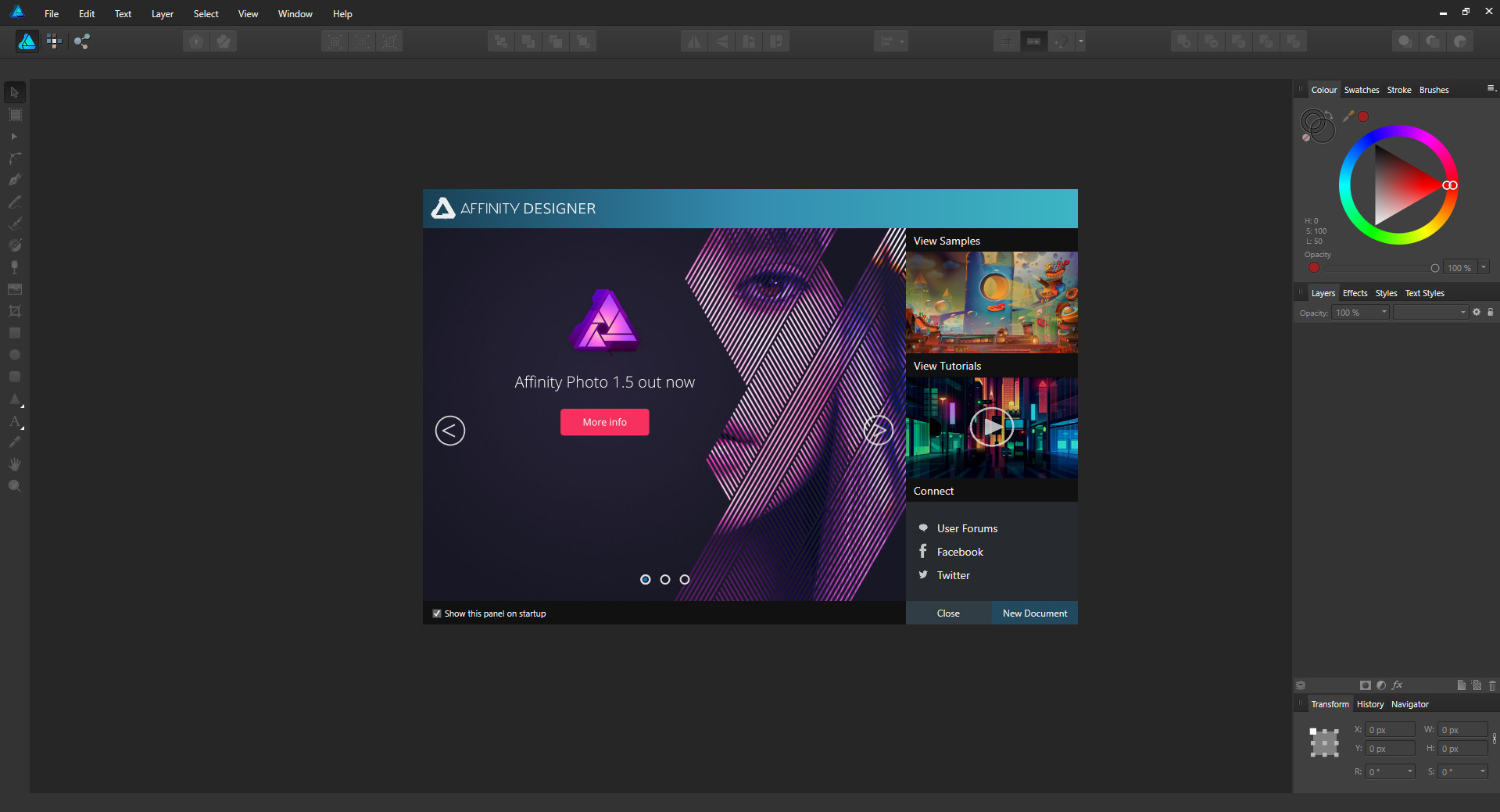Select the Artboard tool
The width and height of the screenshot is (1500, 812).
click(x=14, y=115)
